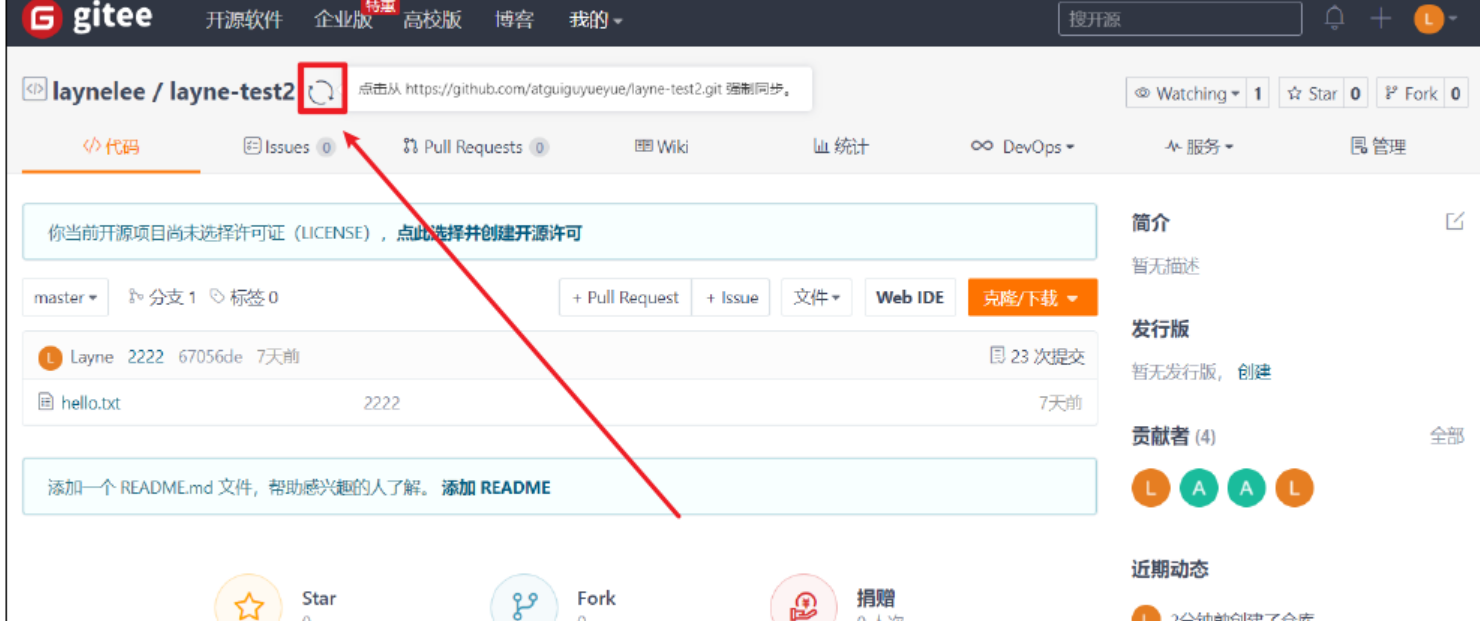Open the user avatar menu
1480x621 pixels.
tap(1435, 19)
